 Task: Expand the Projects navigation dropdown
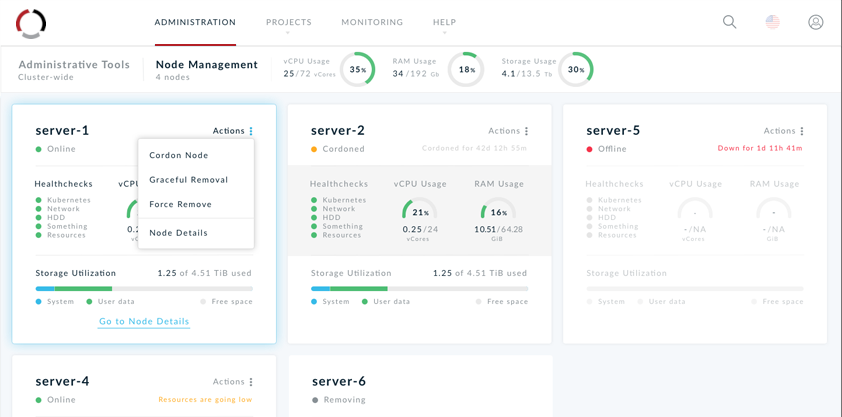(288, 23)
